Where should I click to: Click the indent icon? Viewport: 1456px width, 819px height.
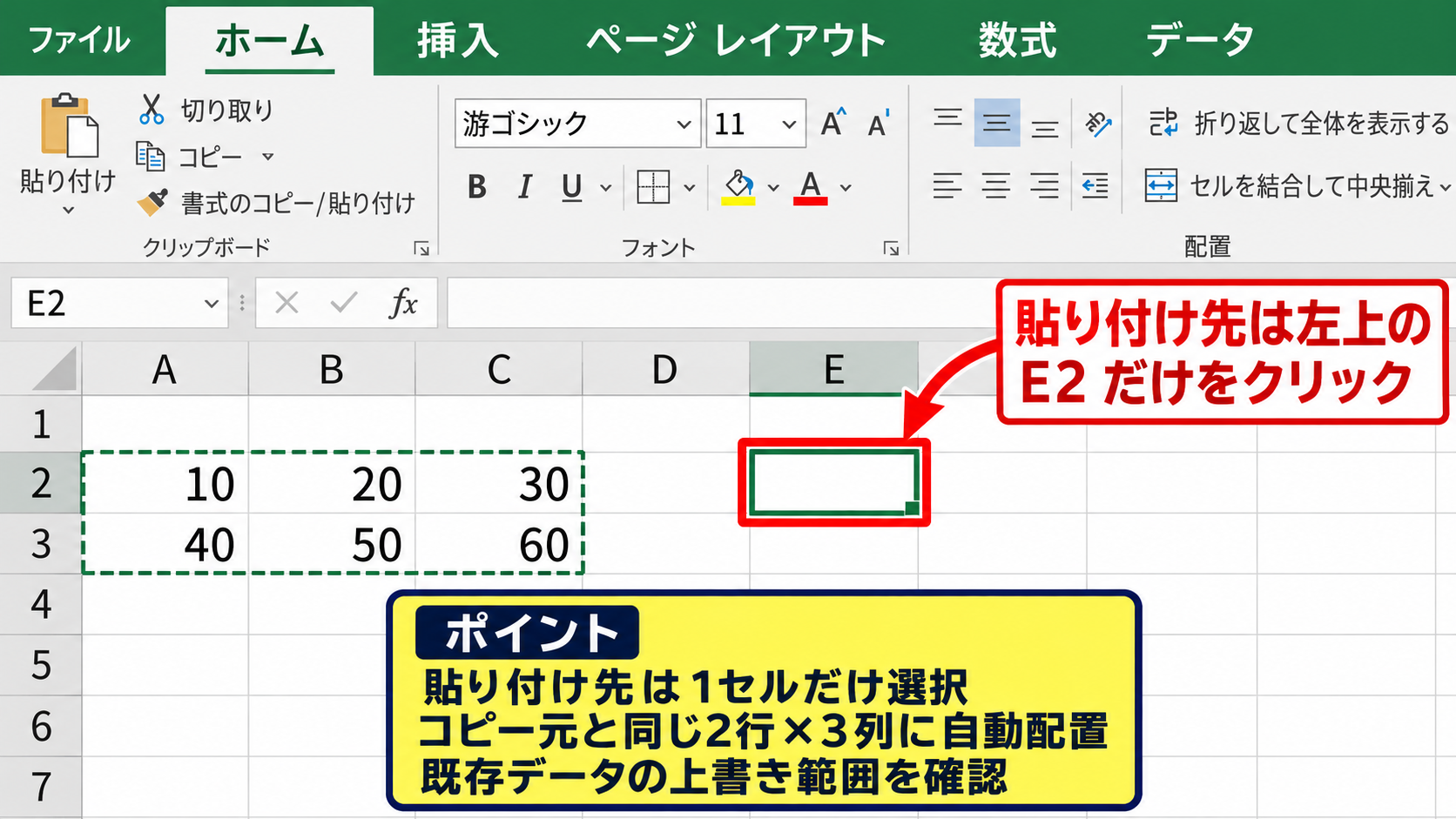(x=1095, y=185)
